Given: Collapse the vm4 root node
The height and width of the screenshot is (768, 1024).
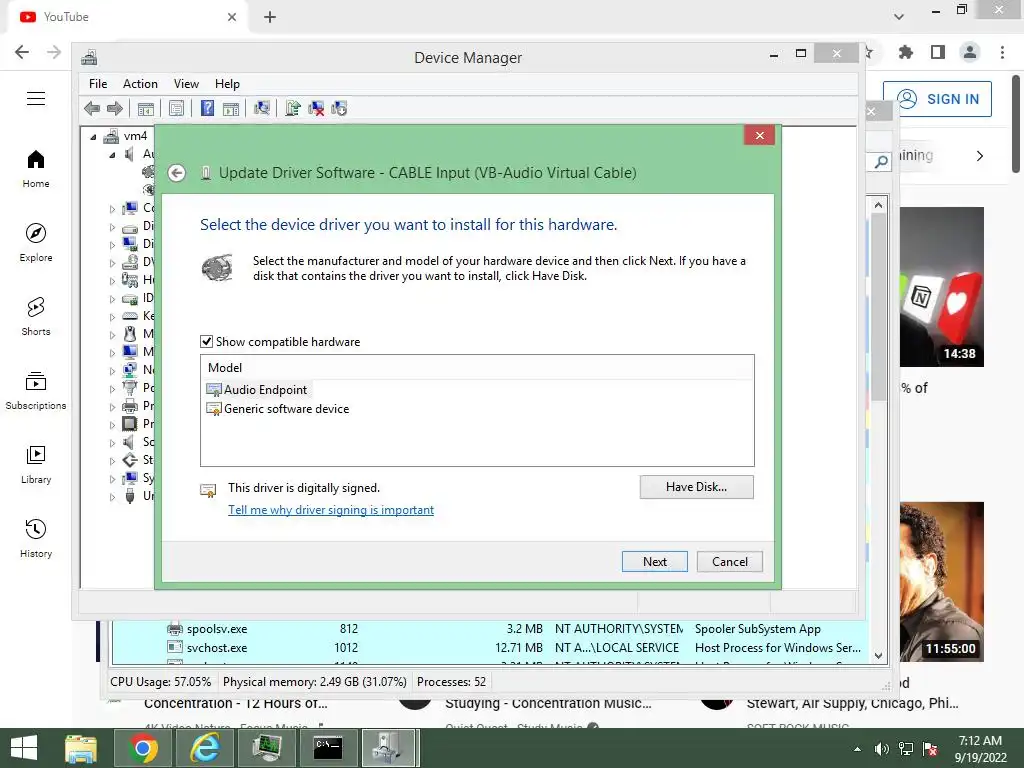Looking at the screenshot, I should pos(93,136).
